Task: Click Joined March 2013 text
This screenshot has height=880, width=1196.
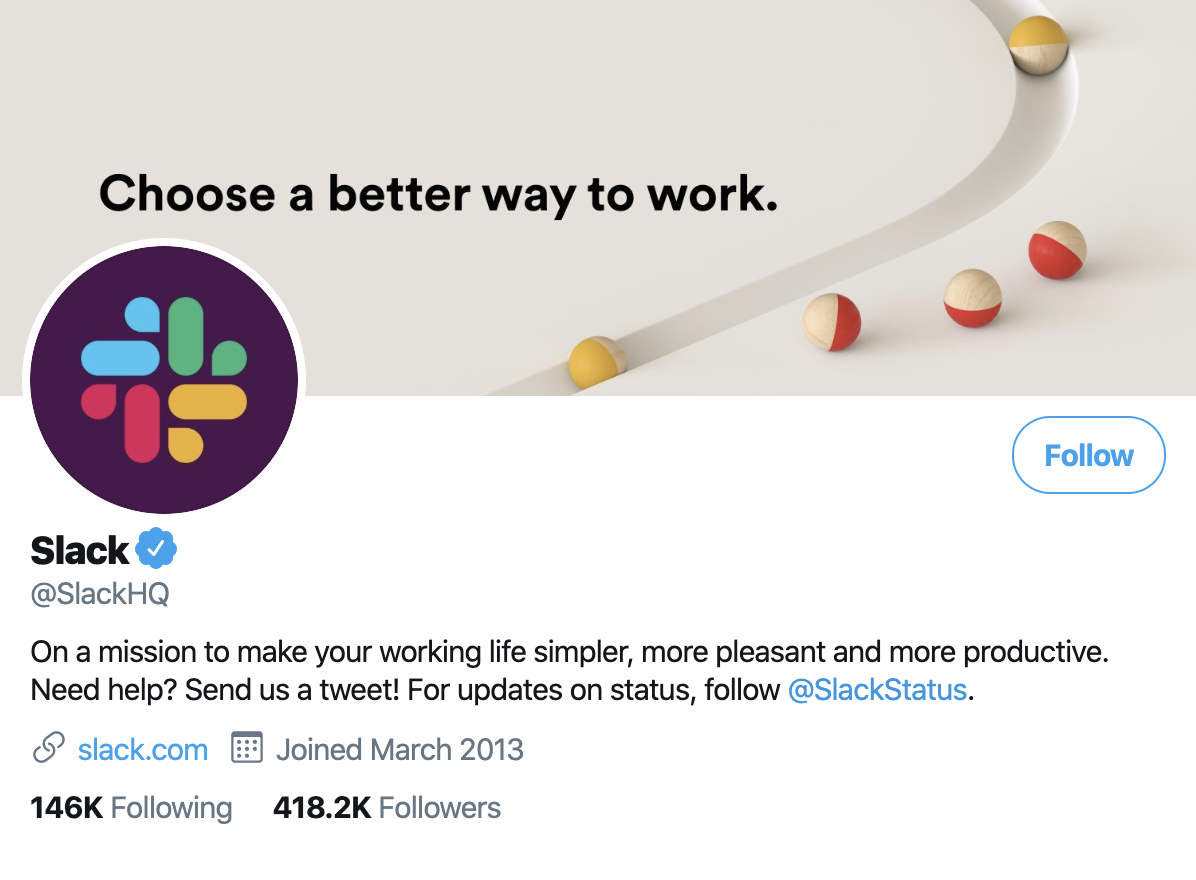Action: click(399, 748)
